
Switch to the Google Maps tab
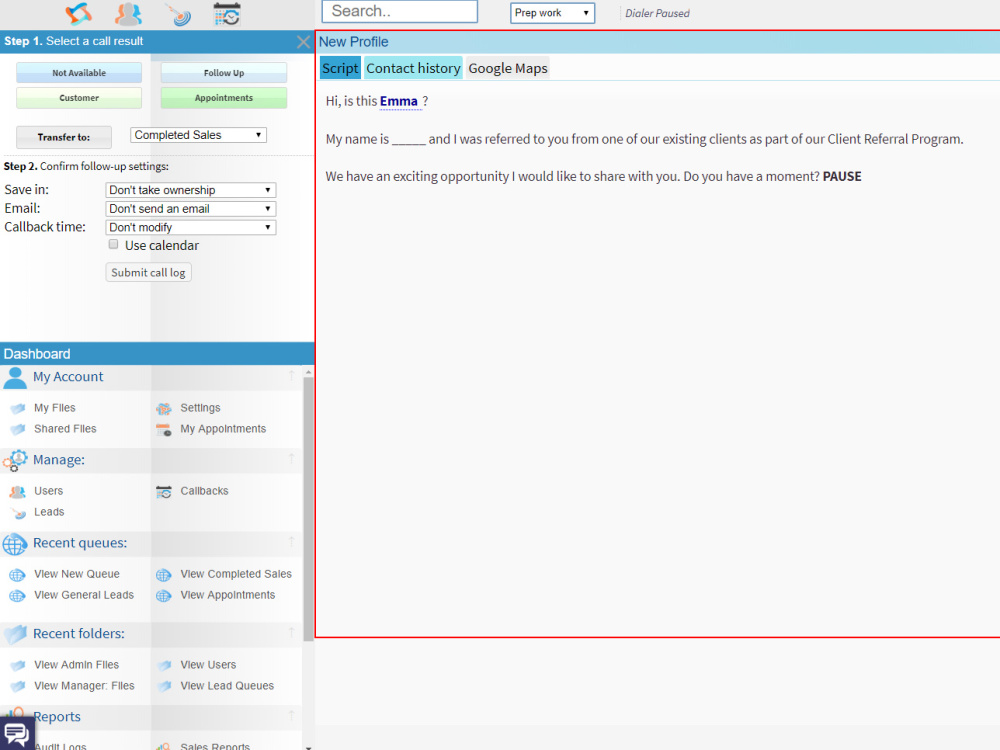(x=508, y=68)
